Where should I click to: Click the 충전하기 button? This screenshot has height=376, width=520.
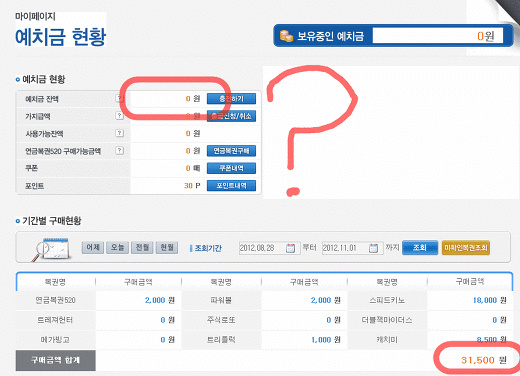231,99
